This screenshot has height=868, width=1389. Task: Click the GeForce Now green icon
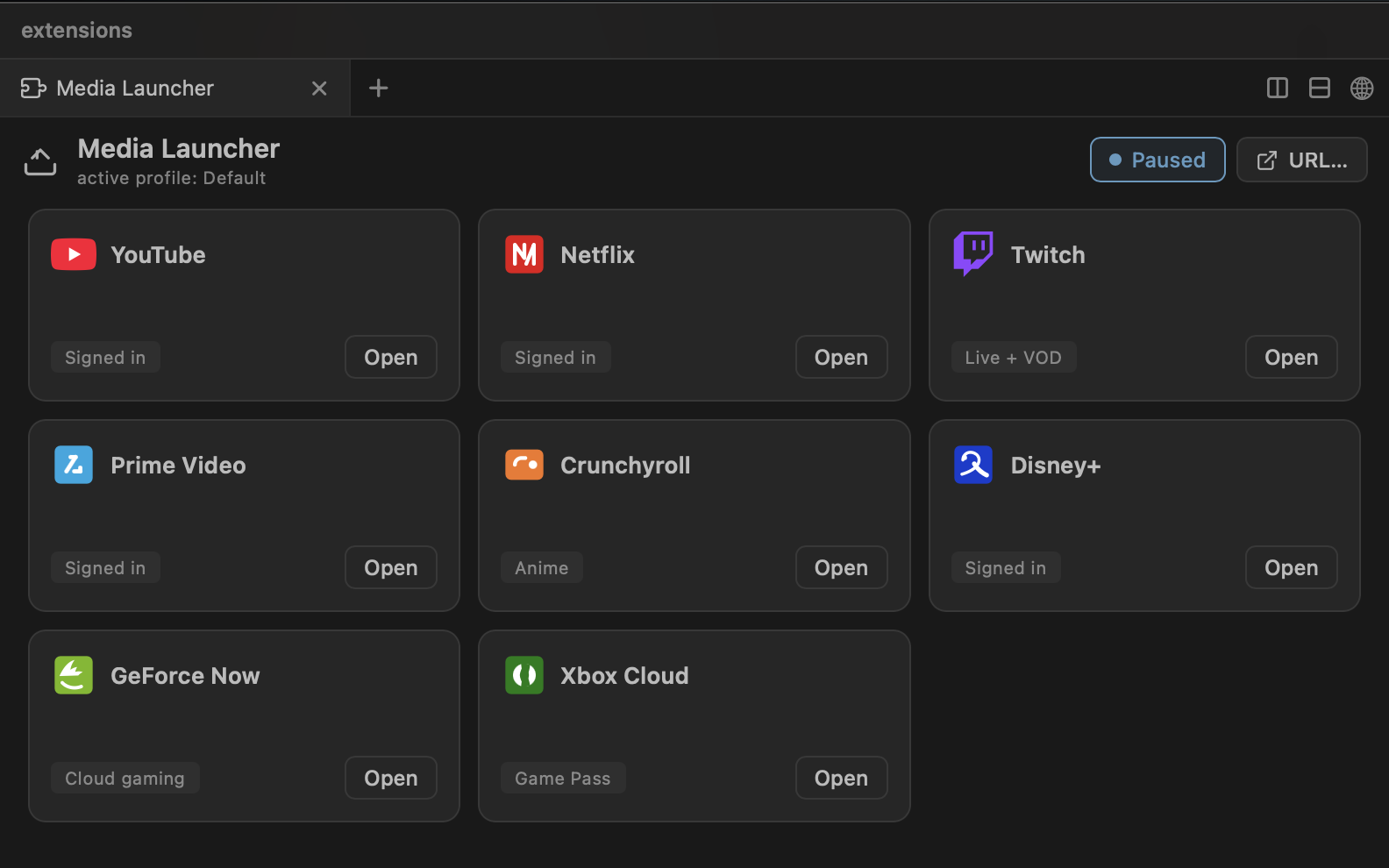click(74, 675)
